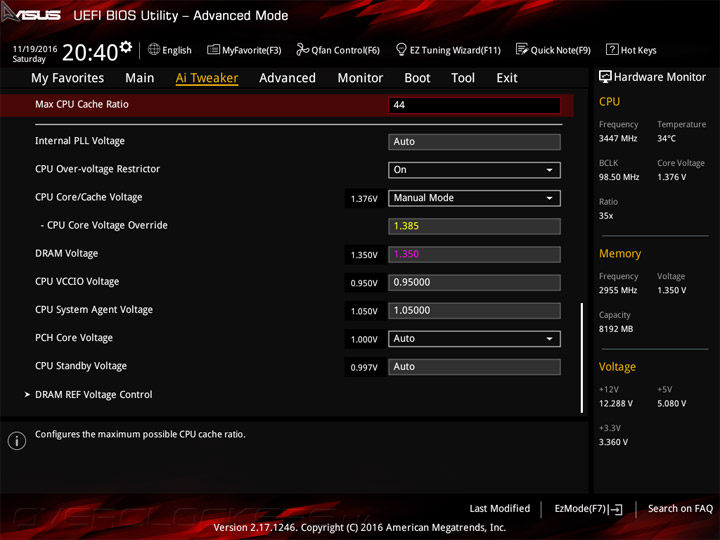Select CPU Core Voltage Override value 1.385
Screen dimensions: 720x540
coord(474,226)
